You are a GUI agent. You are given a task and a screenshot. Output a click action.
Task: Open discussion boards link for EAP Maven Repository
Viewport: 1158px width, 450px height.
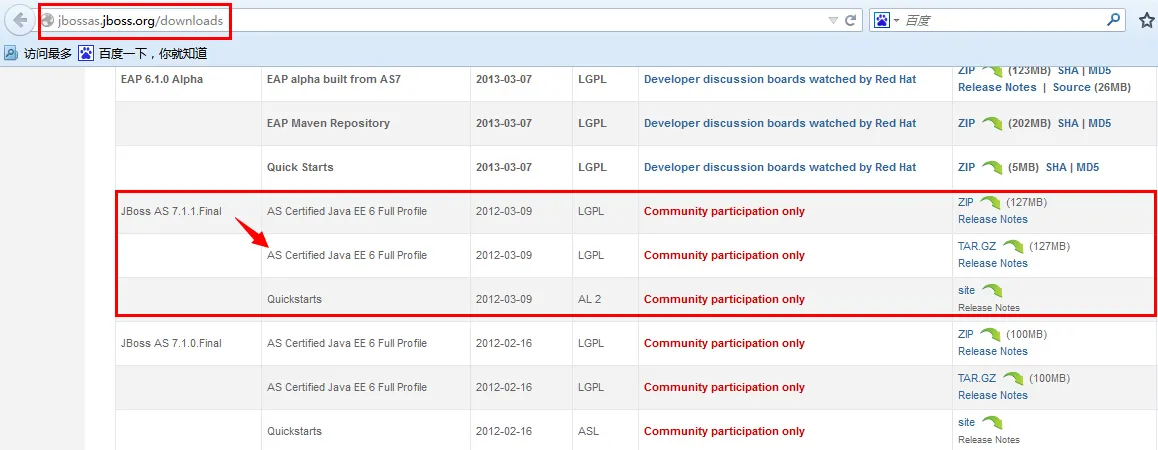(780, 123)
